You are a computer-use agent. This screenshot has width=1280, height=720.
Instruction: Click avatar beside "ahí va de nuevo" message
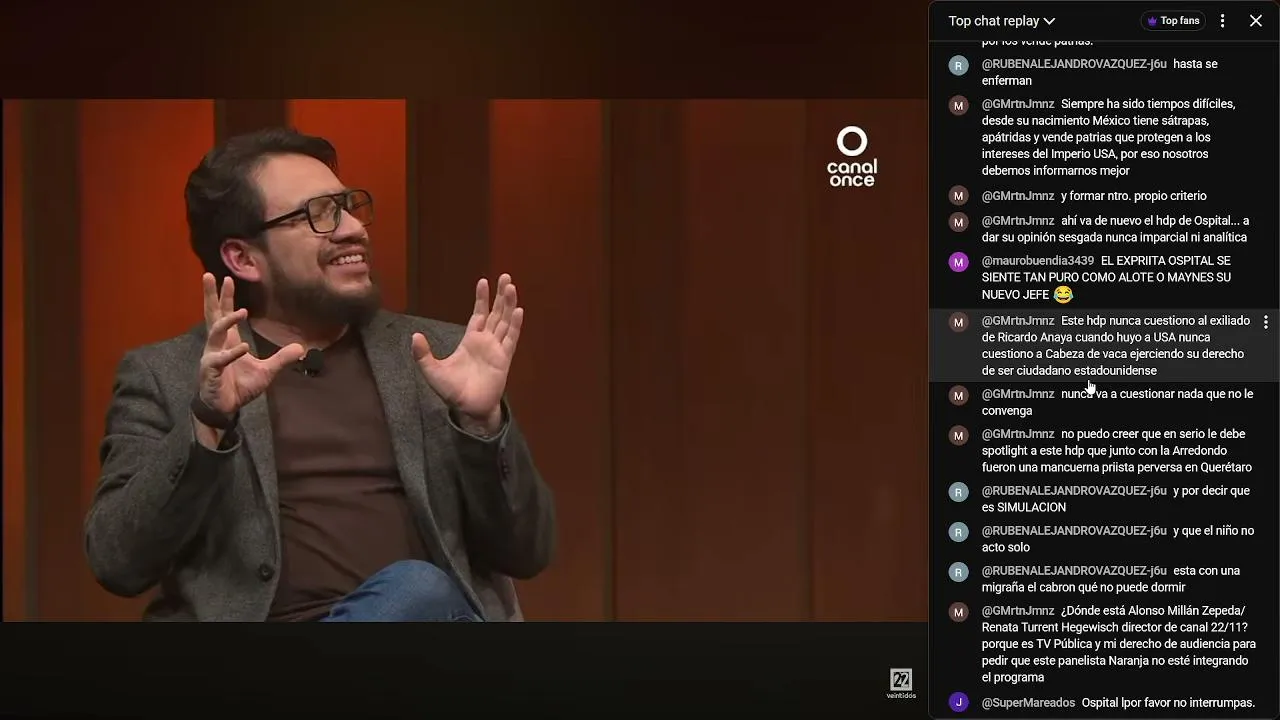[959, 222]
